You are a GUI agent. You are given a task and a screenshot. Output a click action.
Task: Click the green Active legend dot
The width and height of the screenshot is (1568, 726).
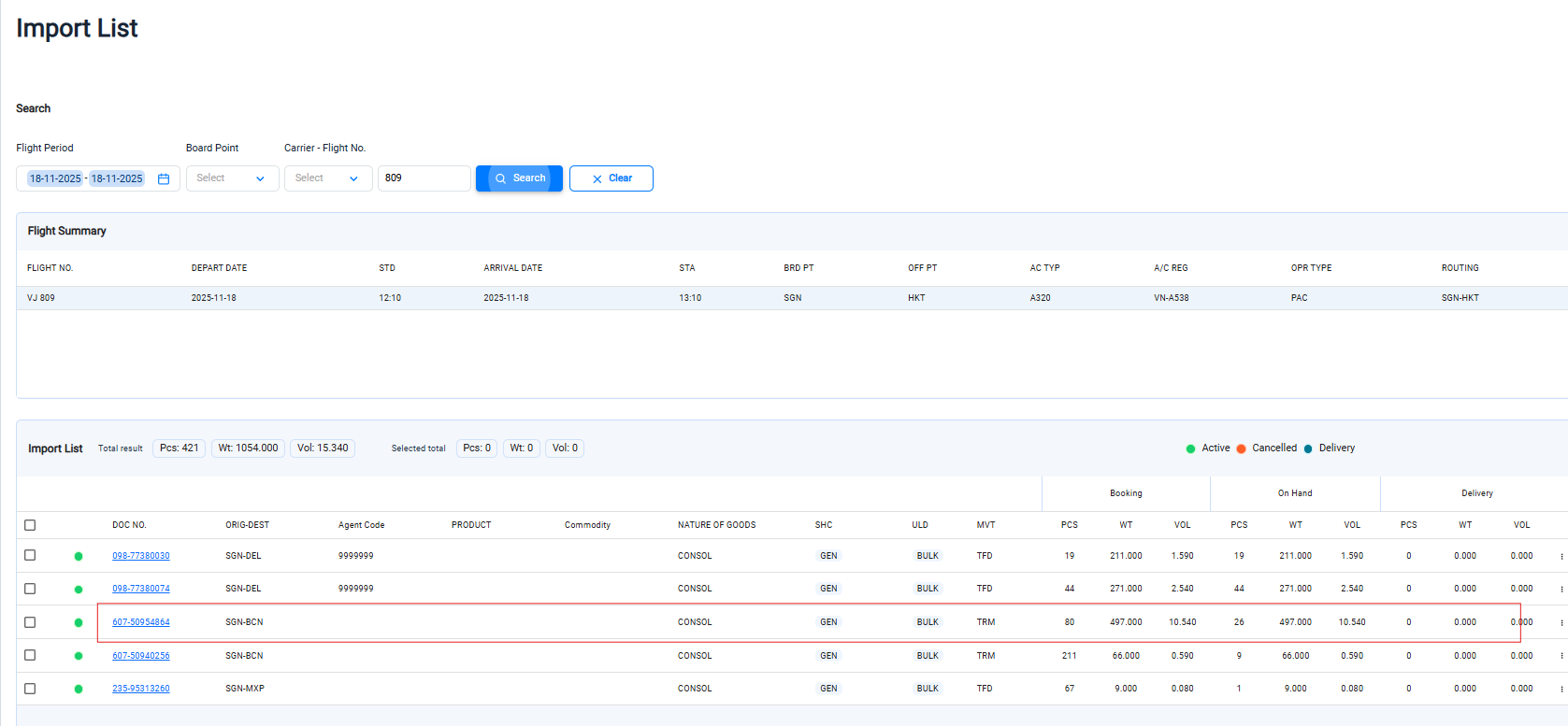pyautogui.click(x=1190, y=448)
